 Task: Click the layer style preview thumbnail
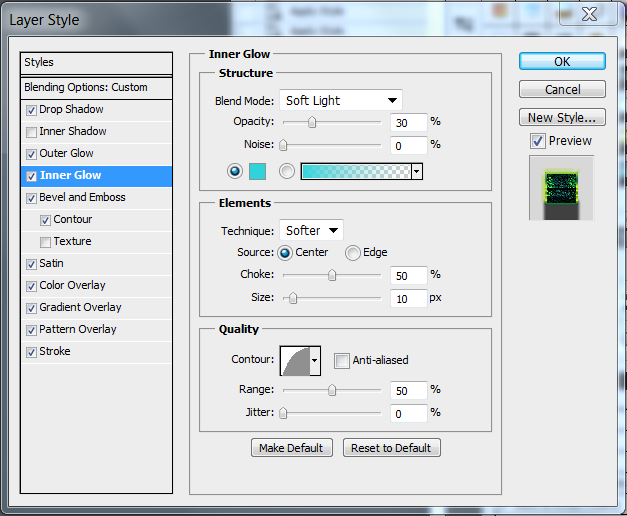(x=561, y=188)
